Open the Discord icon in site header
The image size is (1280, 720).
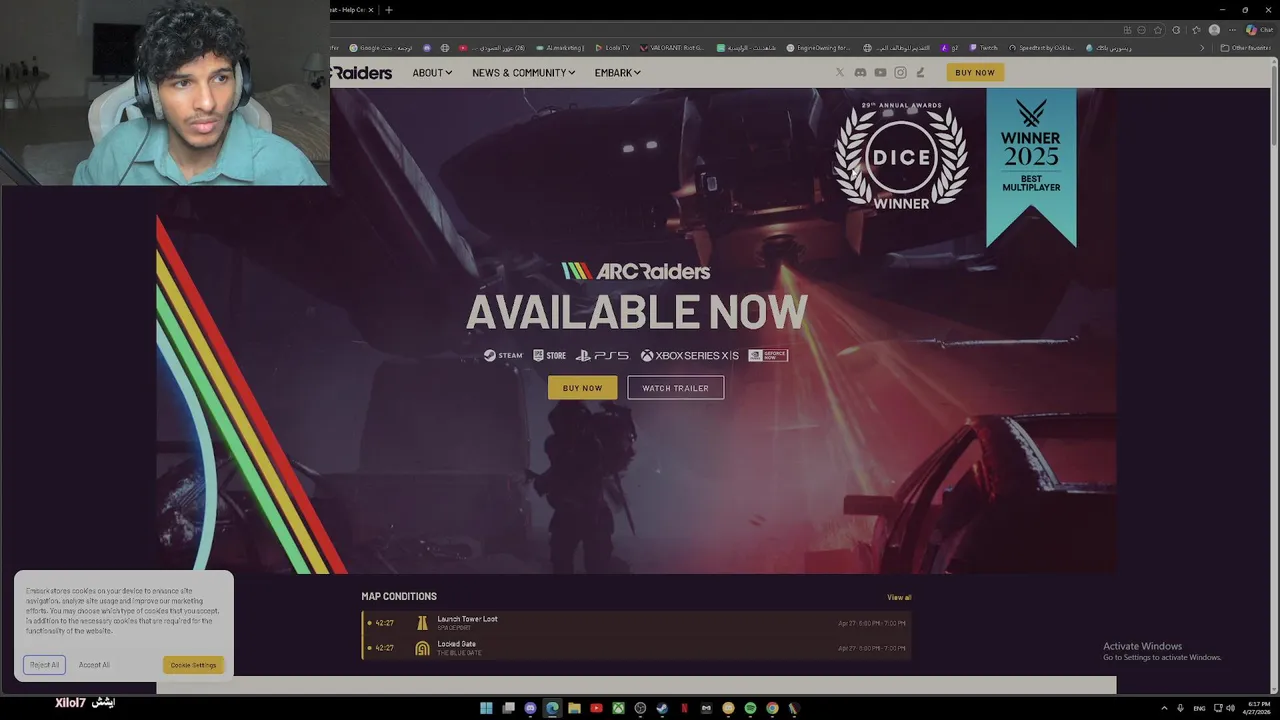[x=860, y=72]
